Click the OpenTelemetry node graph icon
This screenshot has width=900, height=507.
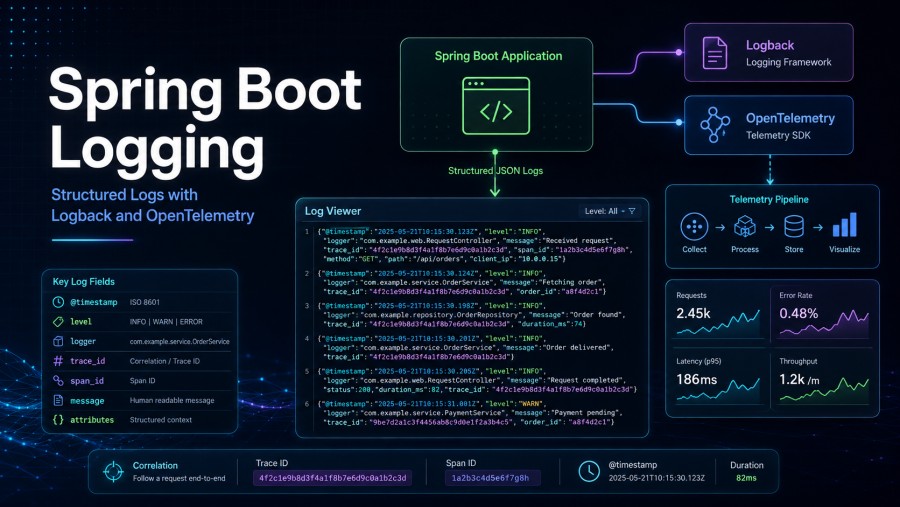pos(715,125)
